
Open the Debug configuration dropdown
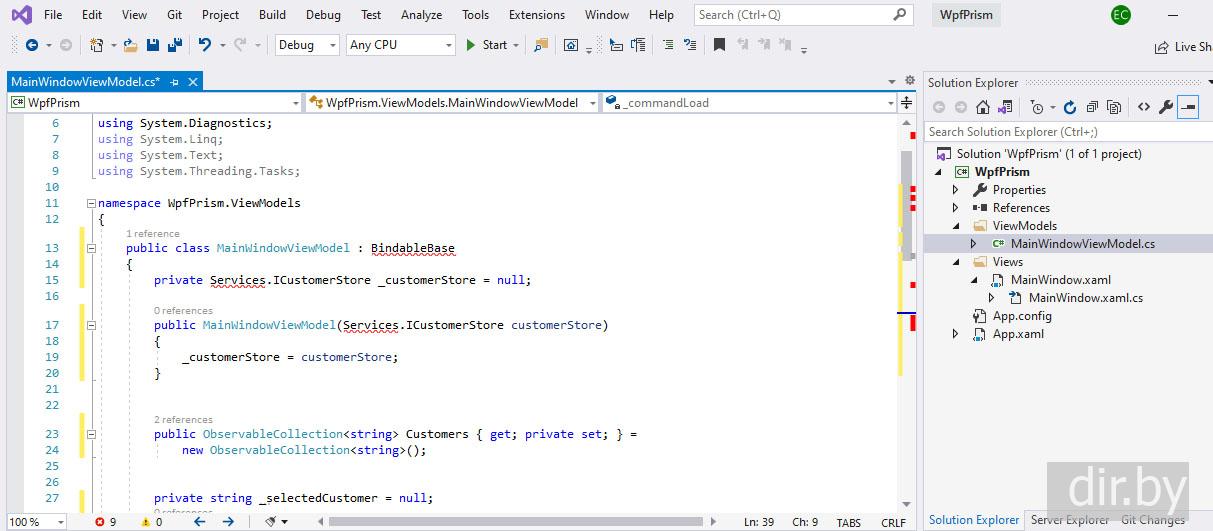306,45
